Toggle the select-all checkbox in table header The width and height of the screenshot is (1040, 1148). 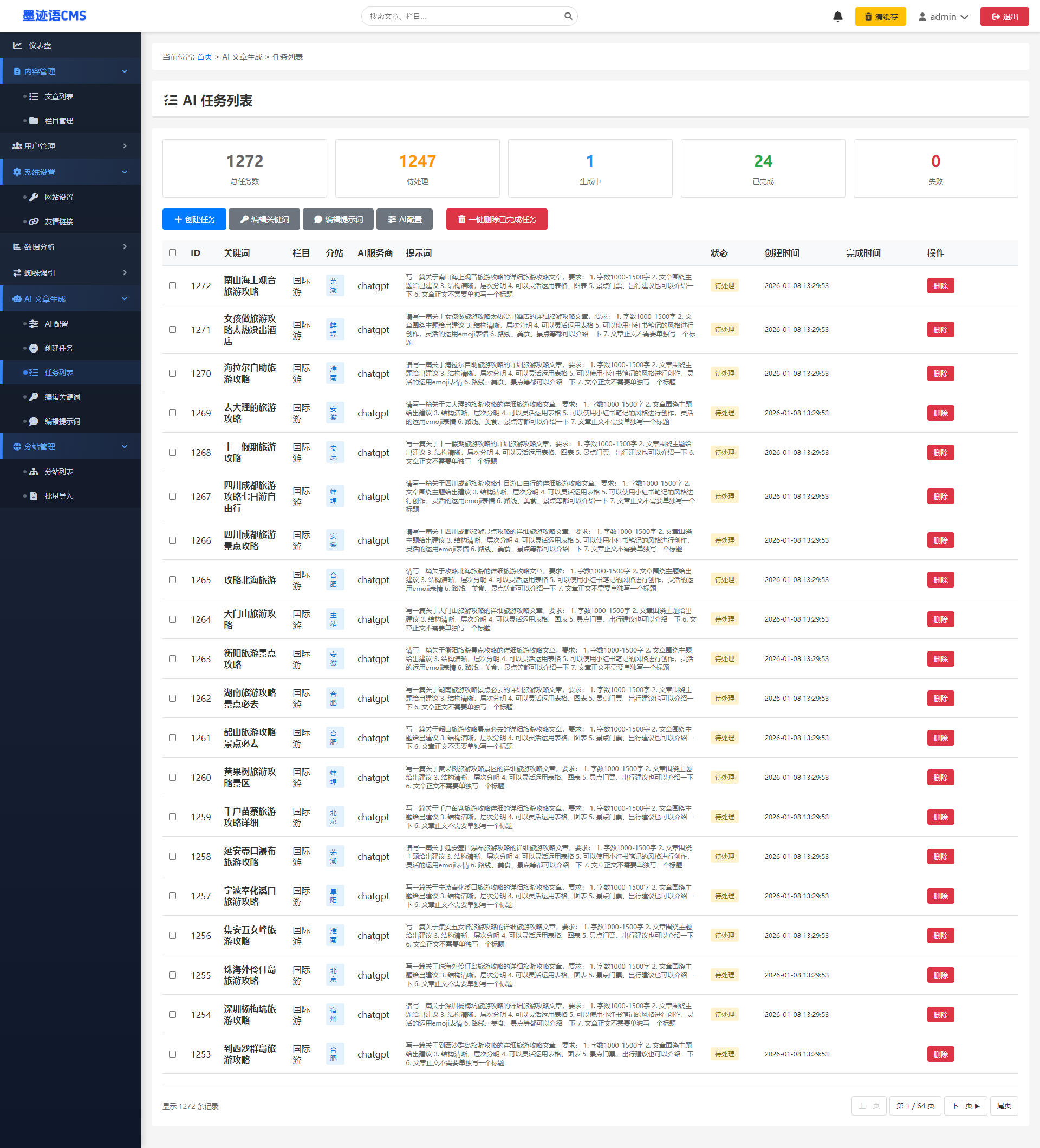click(173, 253)
